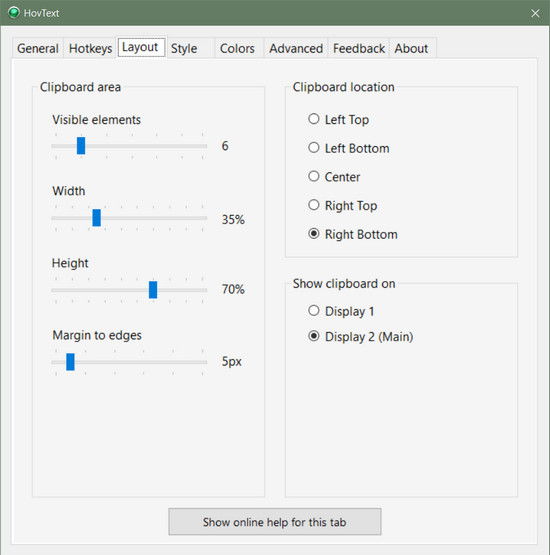Select Center clipboard location

[x=334, y=177]
